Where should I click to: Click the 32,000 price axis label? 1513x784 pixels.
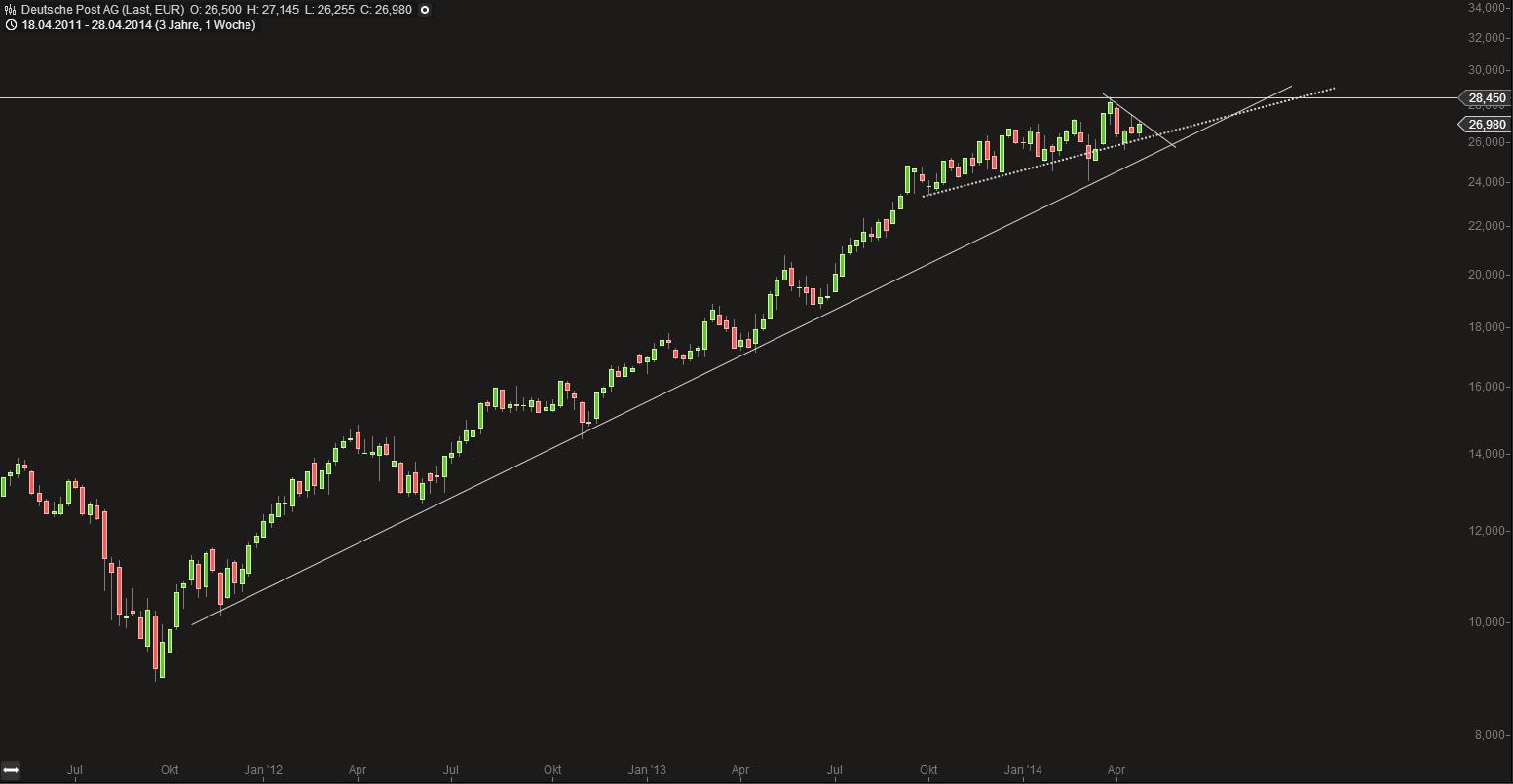pos(1488,38)
